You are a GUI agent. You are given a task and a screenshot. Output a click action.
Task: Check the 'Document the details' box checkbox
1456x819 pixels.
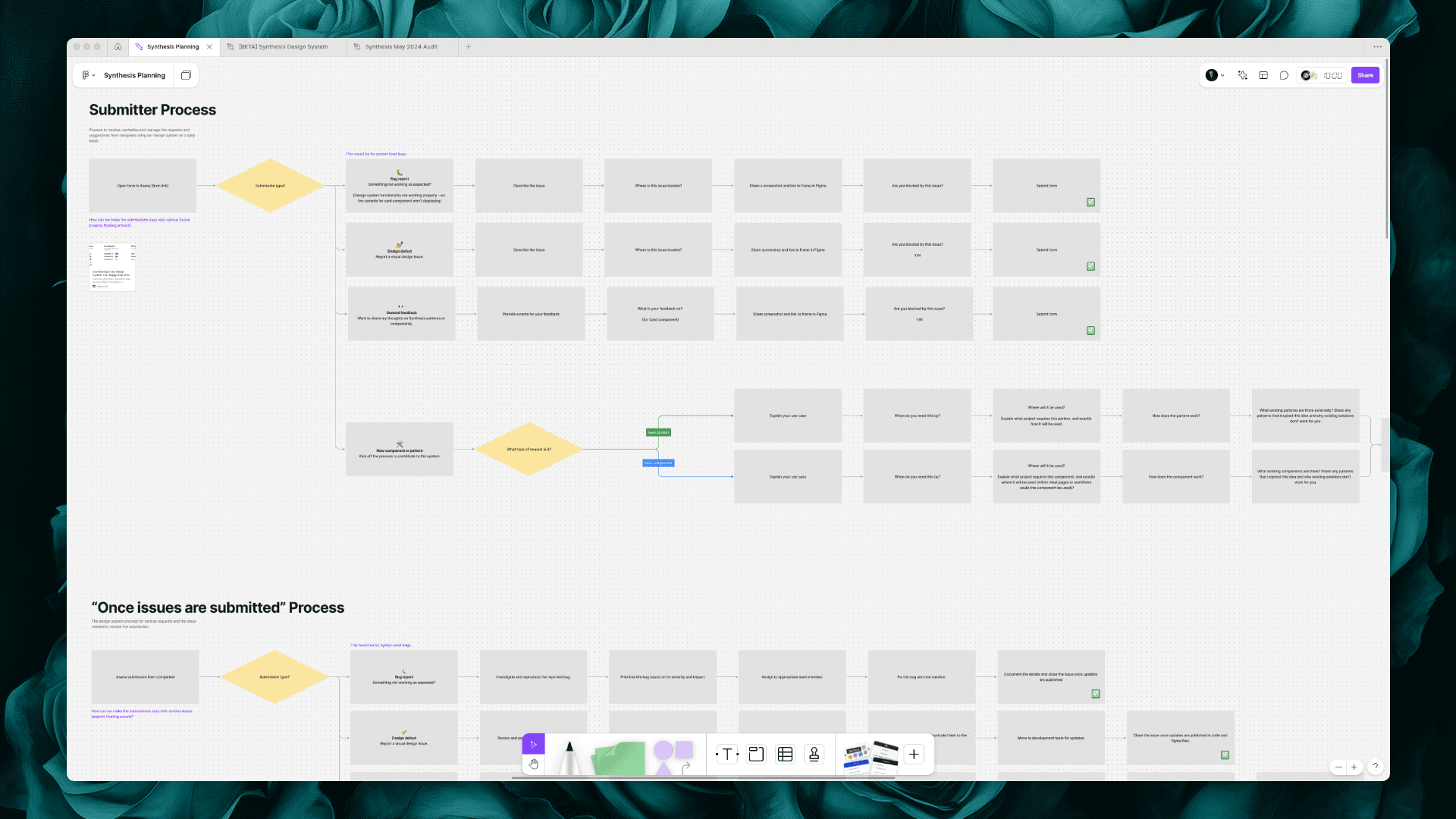coord(1095,694)
